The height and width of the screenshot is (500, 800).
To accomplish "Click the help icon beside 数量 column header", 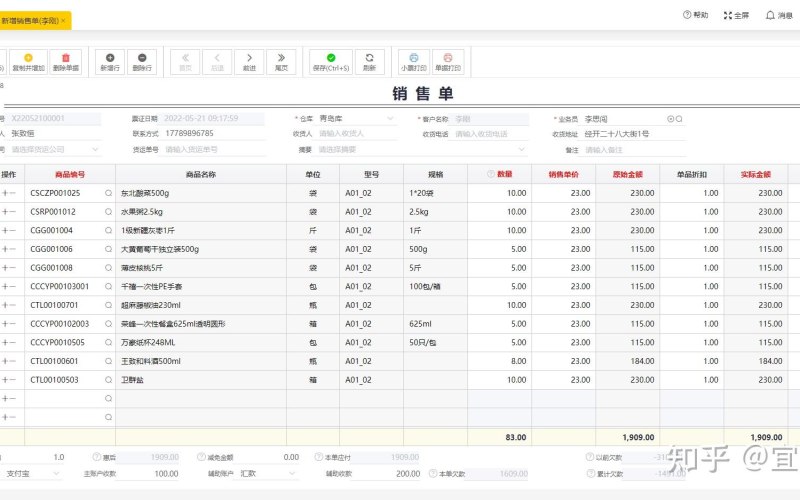I will 491,174.
